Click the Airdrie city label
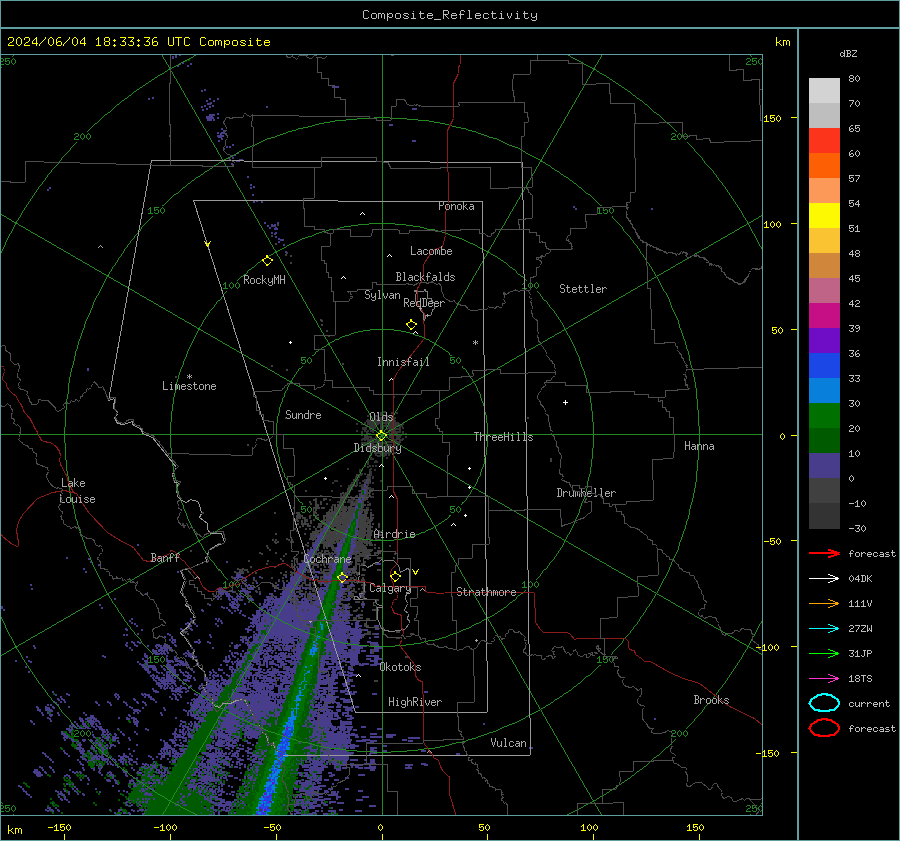The image size is (900, 841). point(394,534)
